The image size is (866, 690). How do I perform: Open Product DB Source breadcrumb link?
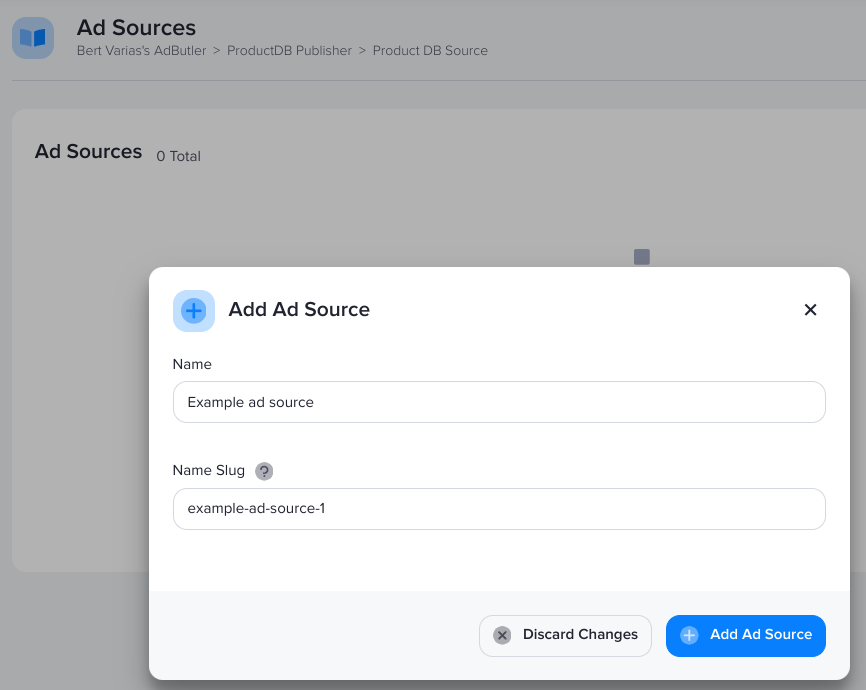430,51
